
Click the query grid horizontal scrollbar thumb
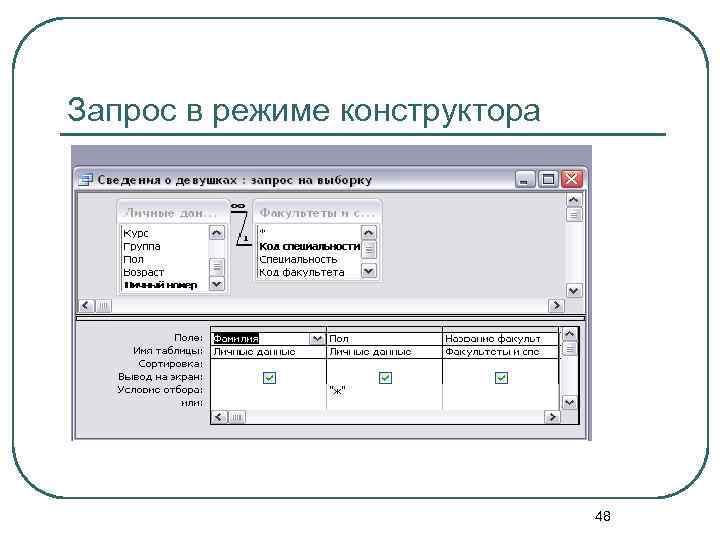pos(236,417)
